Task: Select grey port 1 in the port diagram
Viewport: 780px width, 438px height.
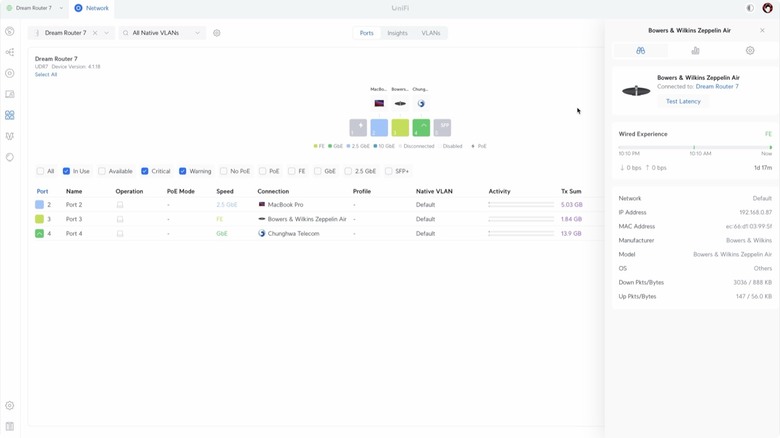Action: [358, 127]
